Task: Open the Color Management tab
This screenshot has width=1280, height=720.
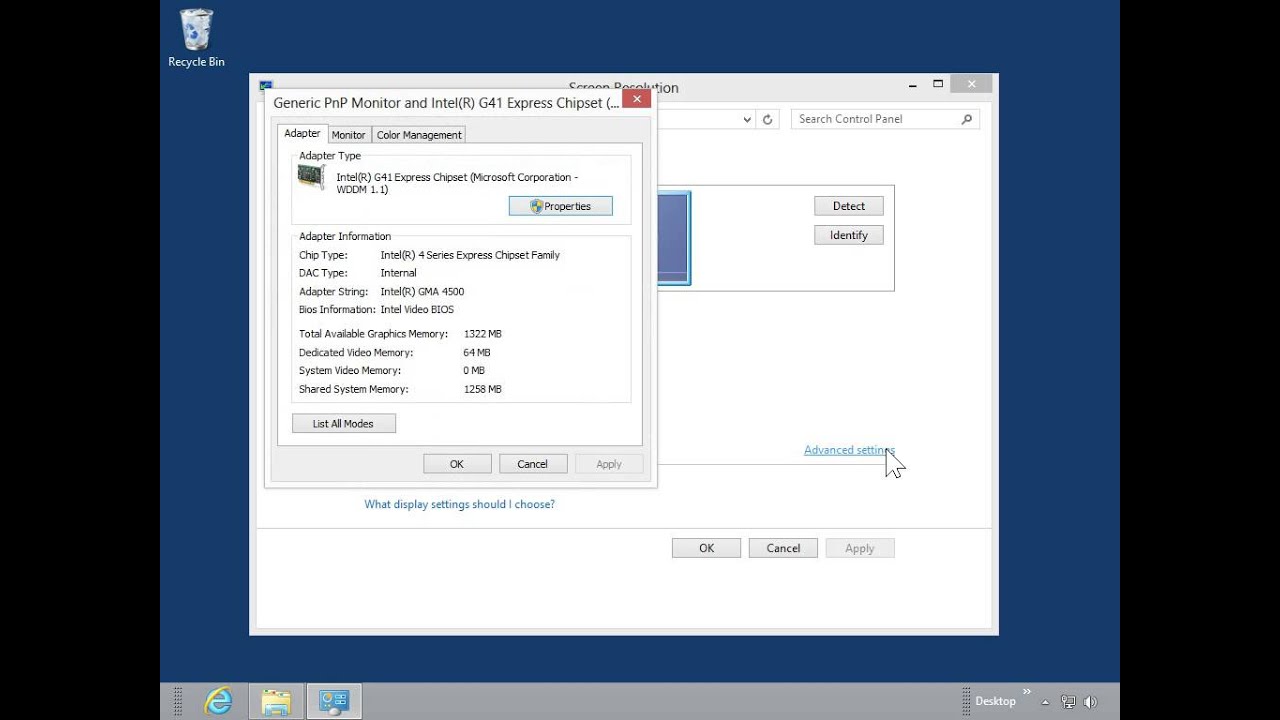Action: click(x=419, y=135)
